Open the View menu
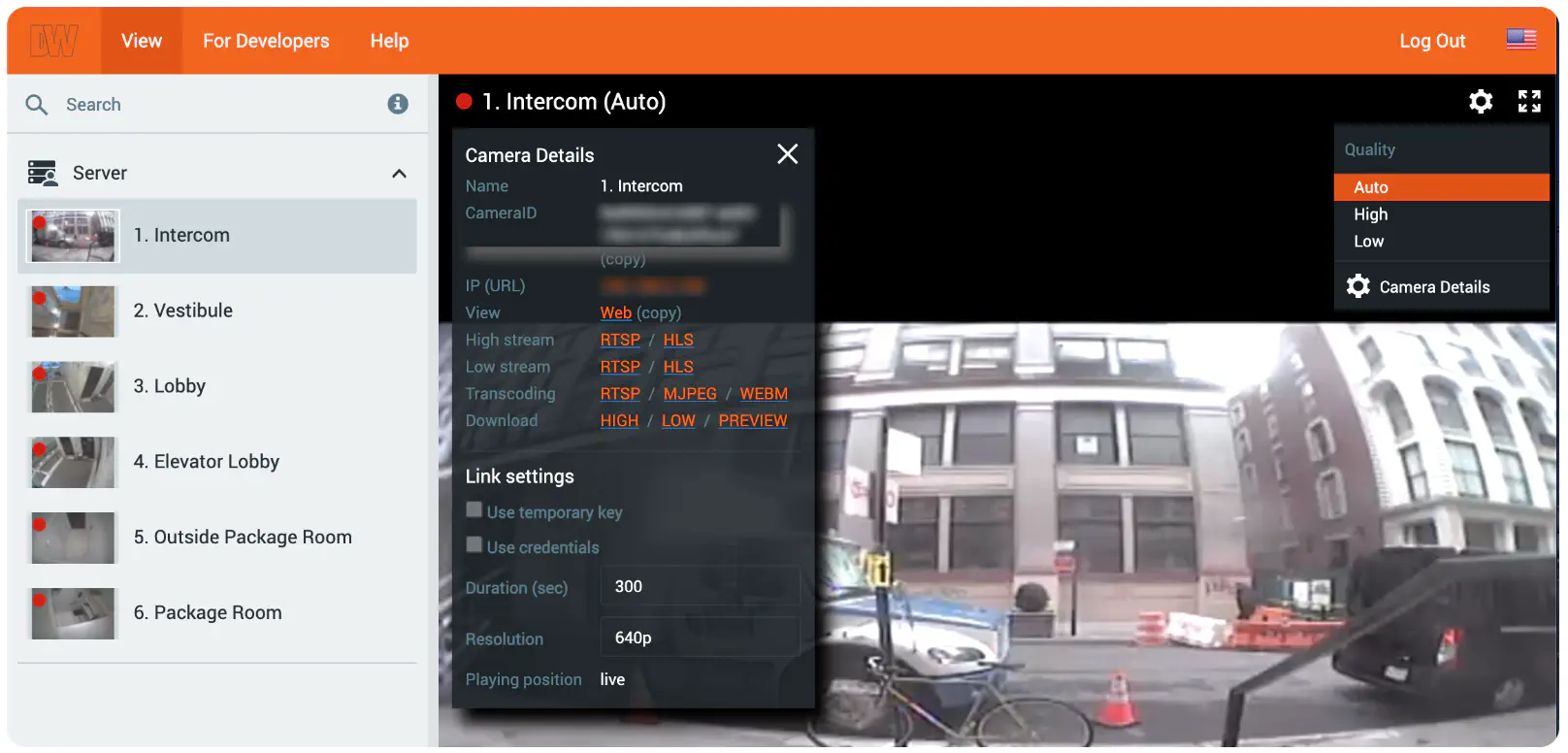The height and width of the screenshot is (753, 1568). point(142,41)
